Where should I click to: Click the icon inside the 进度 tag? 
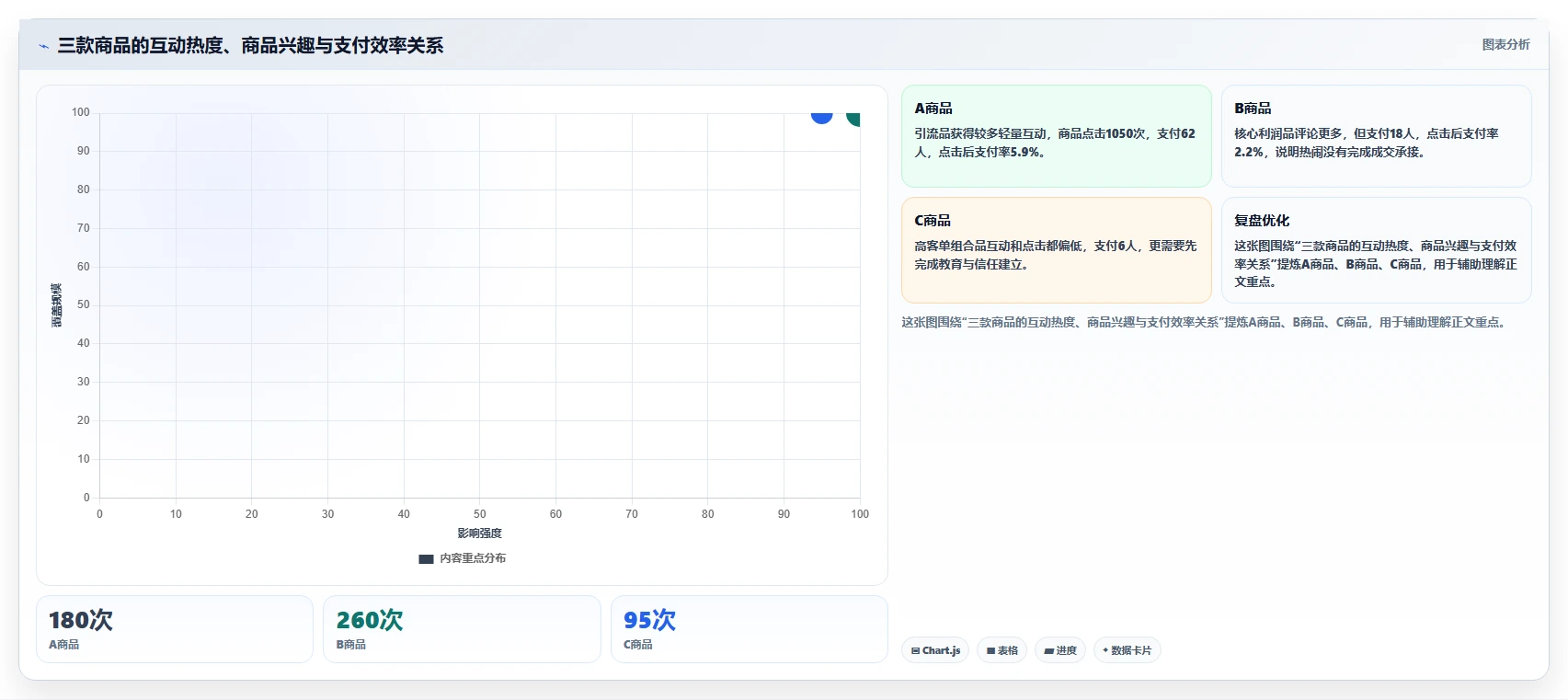1048,650
